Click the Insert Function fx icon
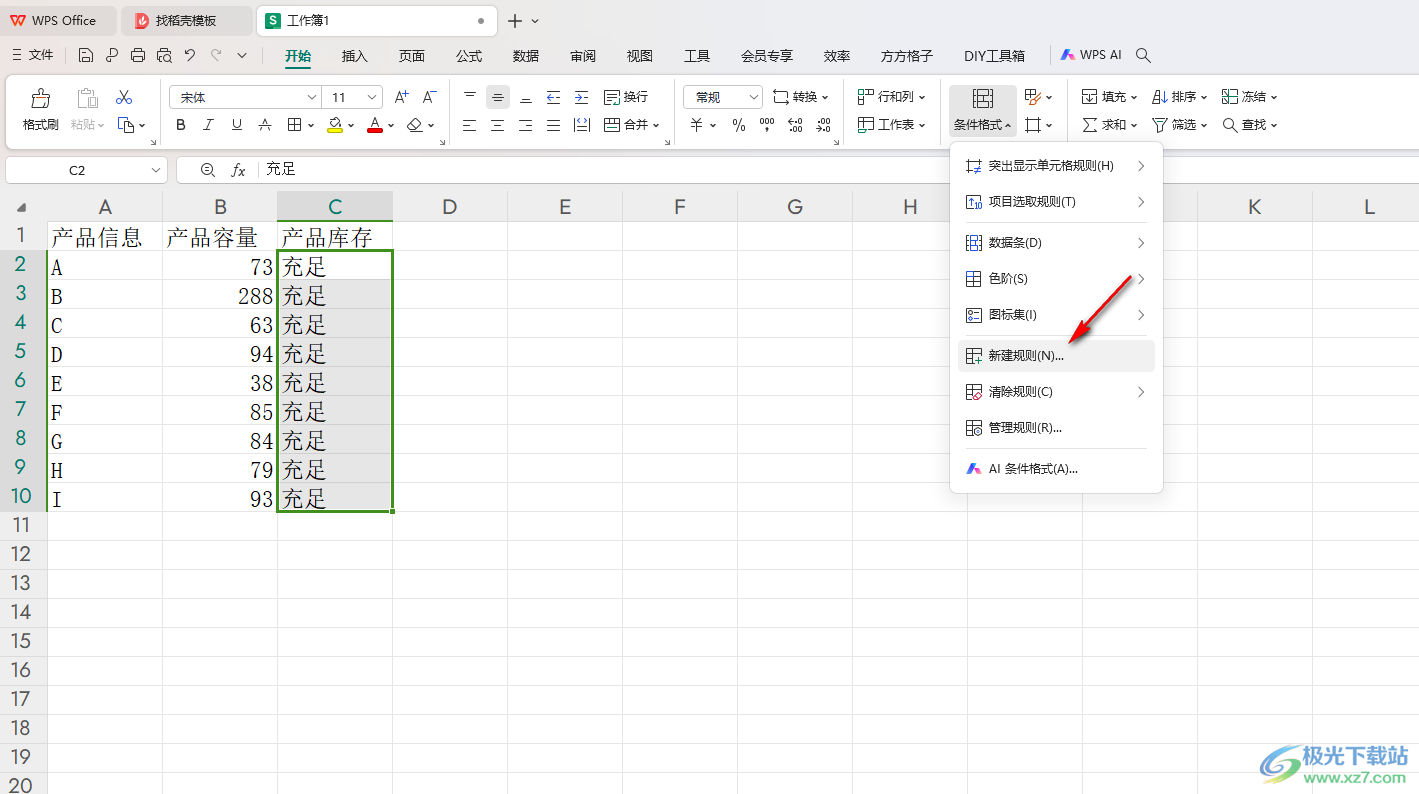1419x794 pixels. (x=239, y=170)
